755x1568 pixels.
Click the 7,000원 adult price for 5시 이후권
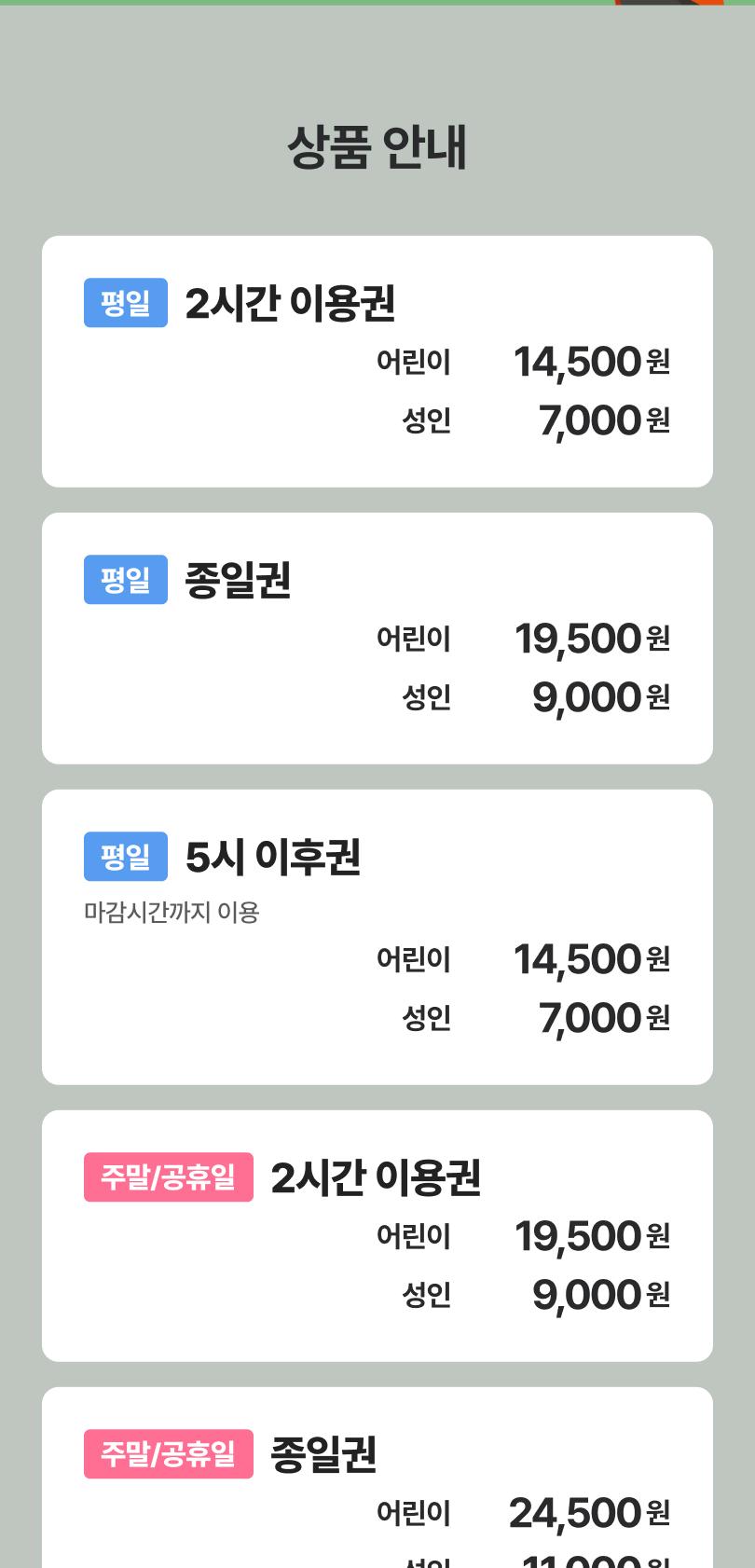(x=603, y=1018)
